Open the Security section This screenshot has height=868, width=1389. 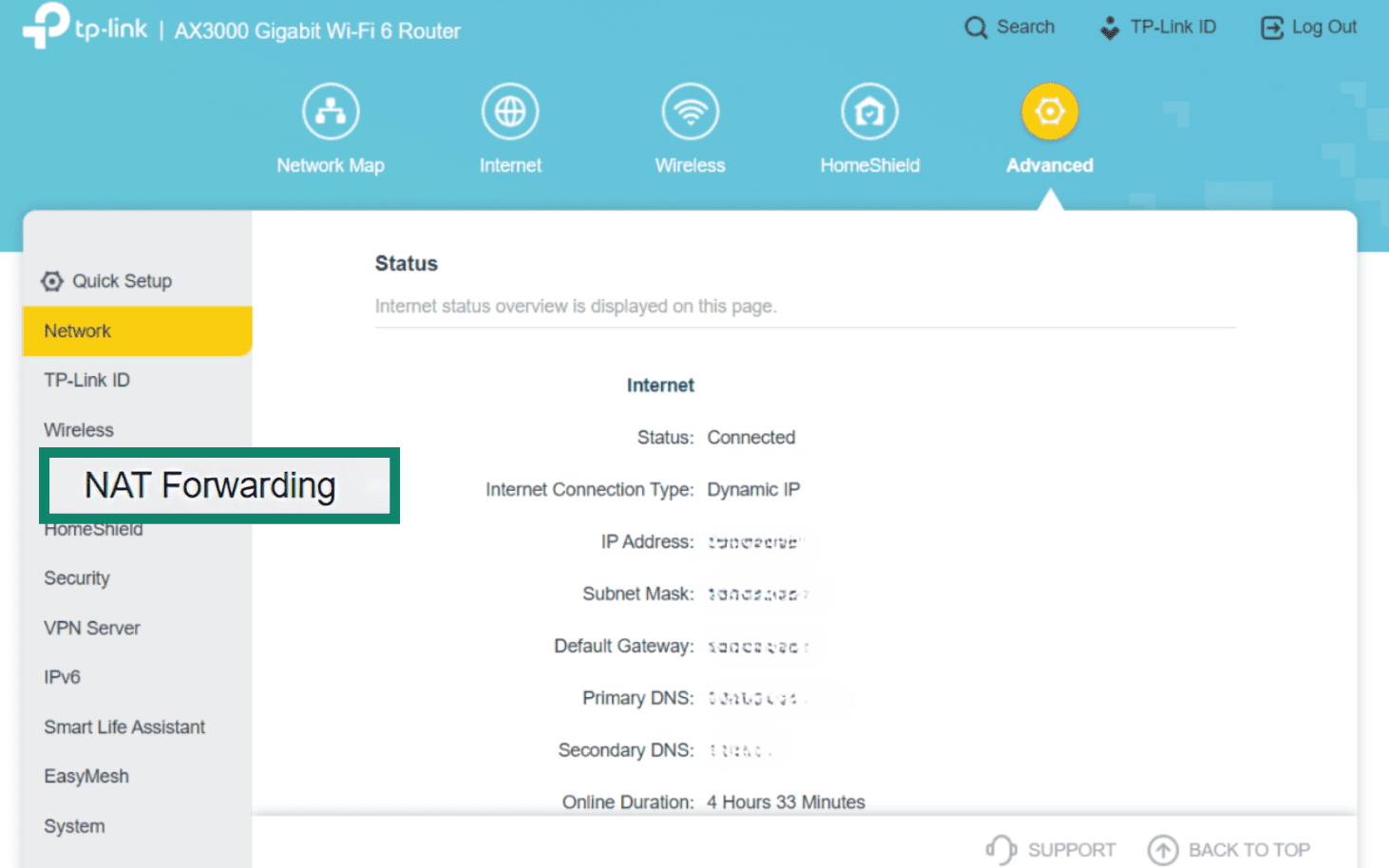click(76, 577)
